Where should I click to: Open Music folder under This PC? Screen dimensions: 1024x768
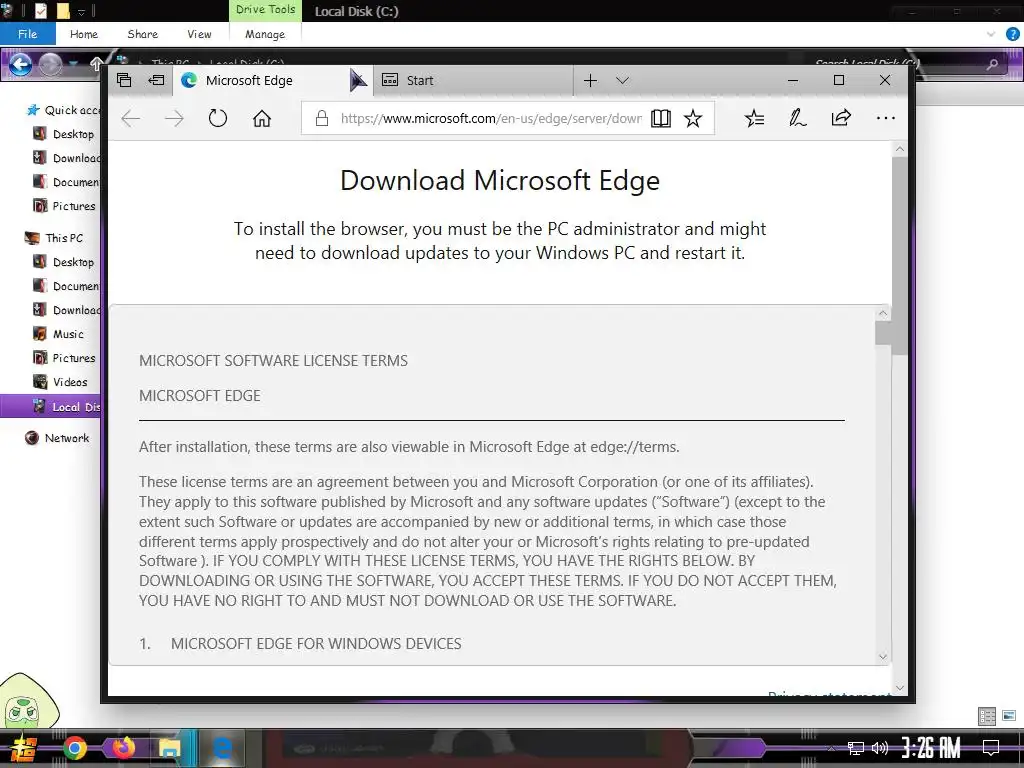tap(59, 334)
